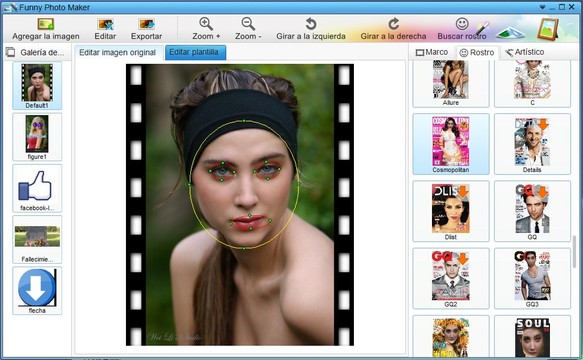Open the Marco templates tab

point(432,52)
